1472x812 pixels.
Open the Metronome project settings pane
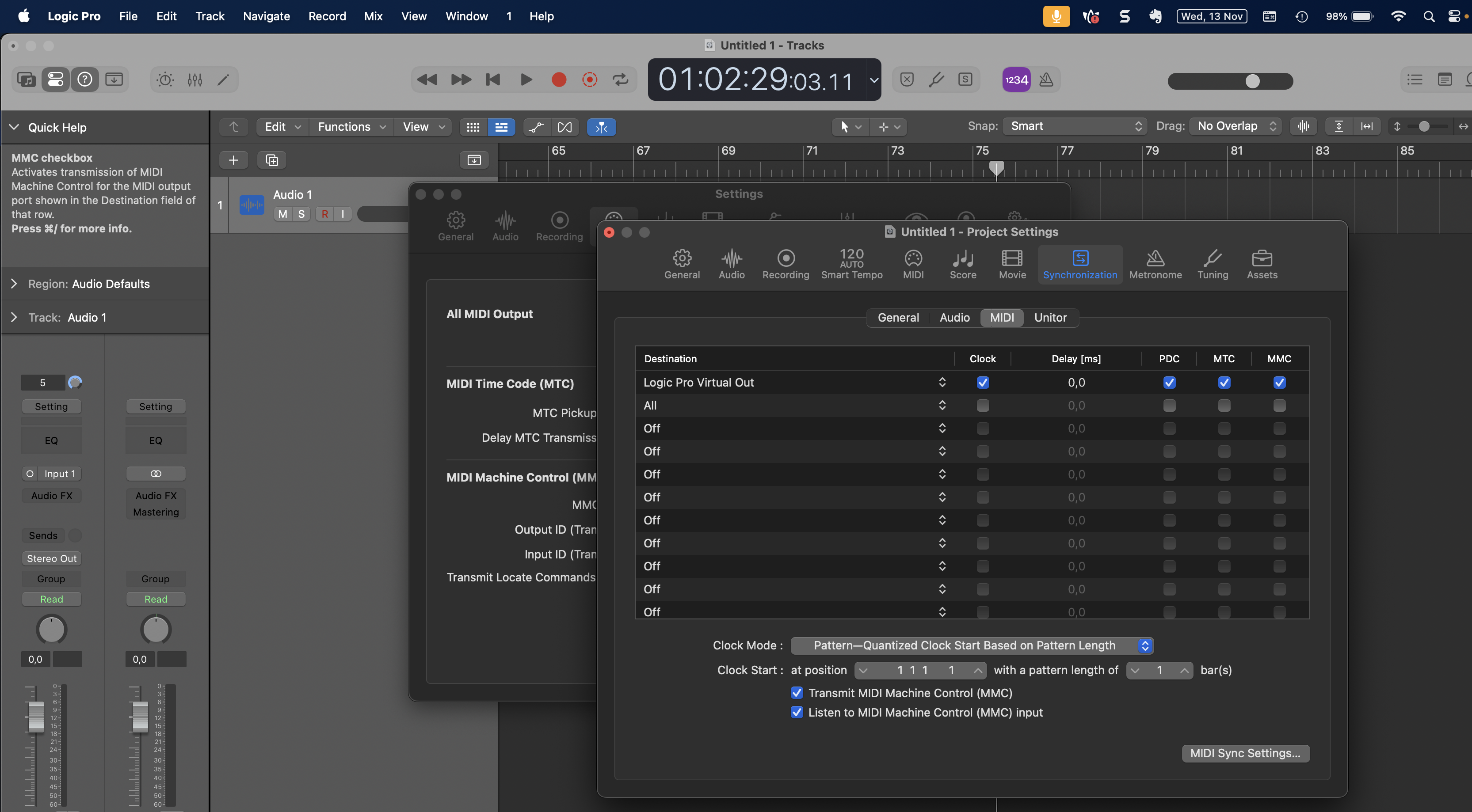tap(1155, 264)
